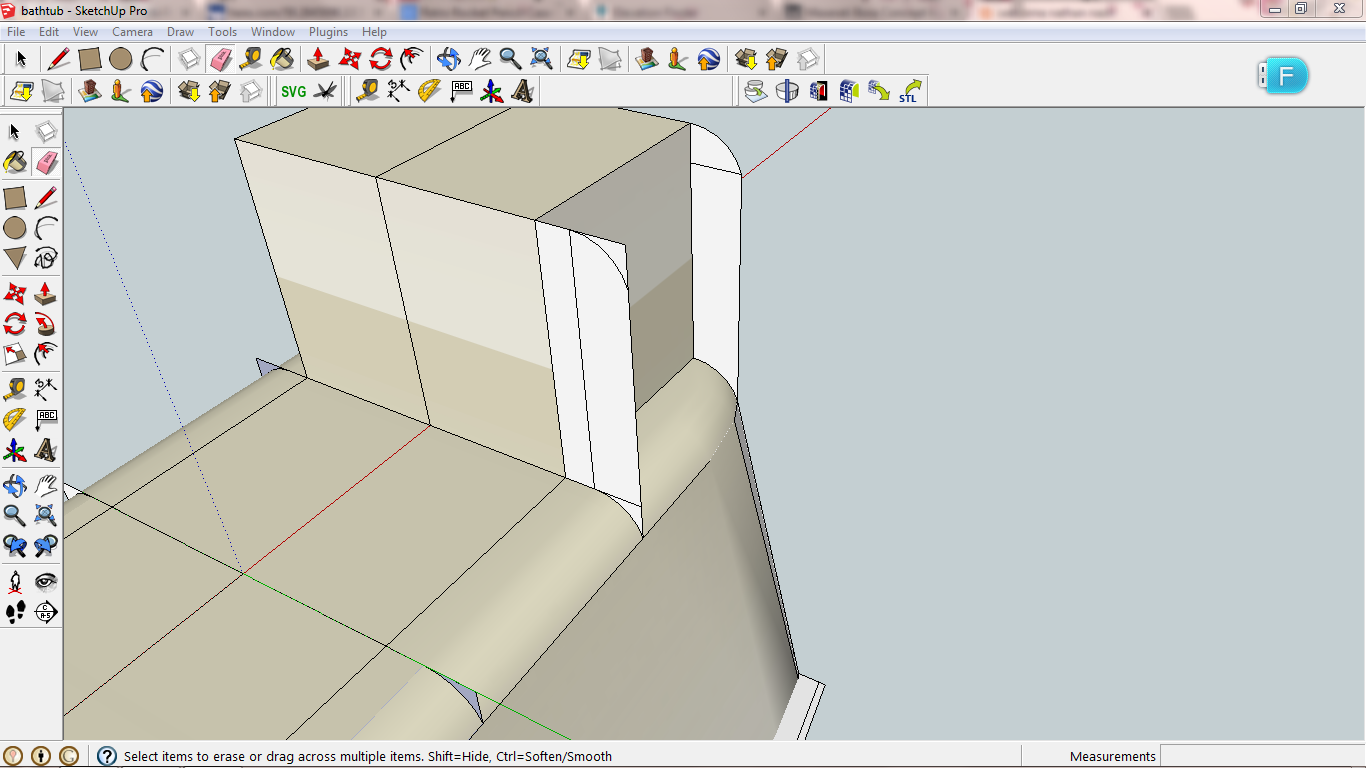
Task: Select the Axes tool in second toolbar row
Action: (491, 91)
